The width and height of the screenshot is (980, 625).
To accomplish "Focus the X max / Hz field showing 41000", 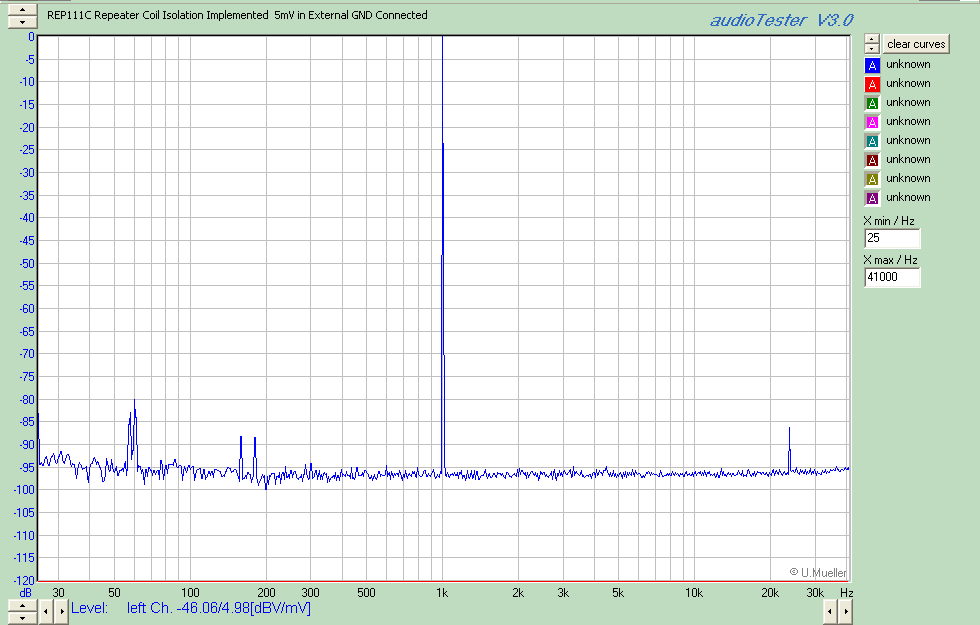I will 892,277.
